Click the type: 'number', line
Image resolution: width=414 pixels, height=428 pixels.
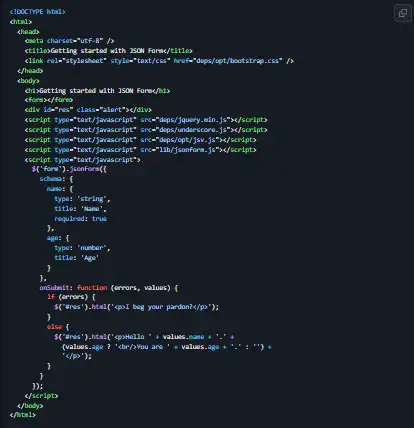[x=82, y=248]
